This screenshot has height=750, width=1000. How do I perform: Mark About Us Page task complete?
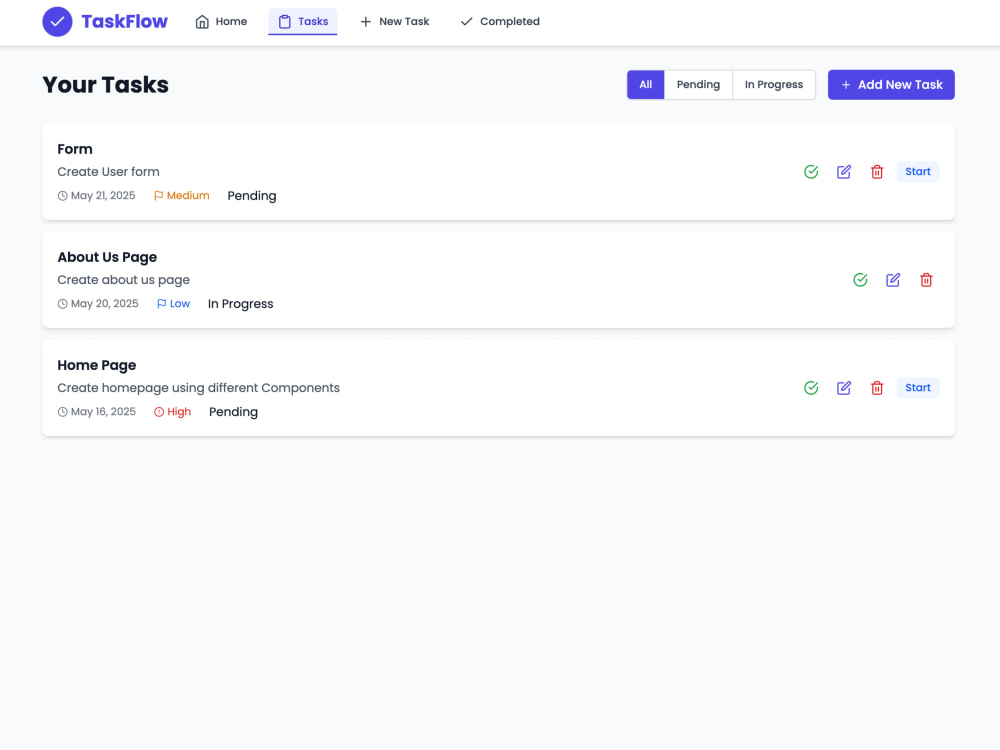(x=860, y=280)
